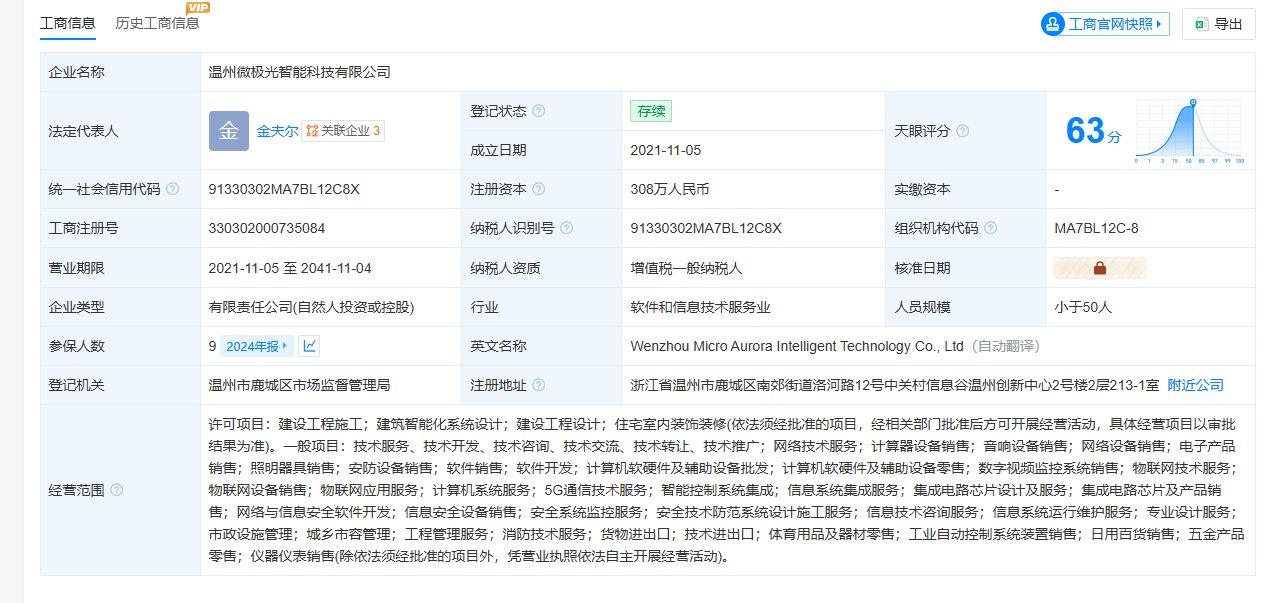Click registration authority 温州市鹿城区市场监督管理局
Image resolution: width=1271 pixels, height=603 pixels.
point(299,385)
